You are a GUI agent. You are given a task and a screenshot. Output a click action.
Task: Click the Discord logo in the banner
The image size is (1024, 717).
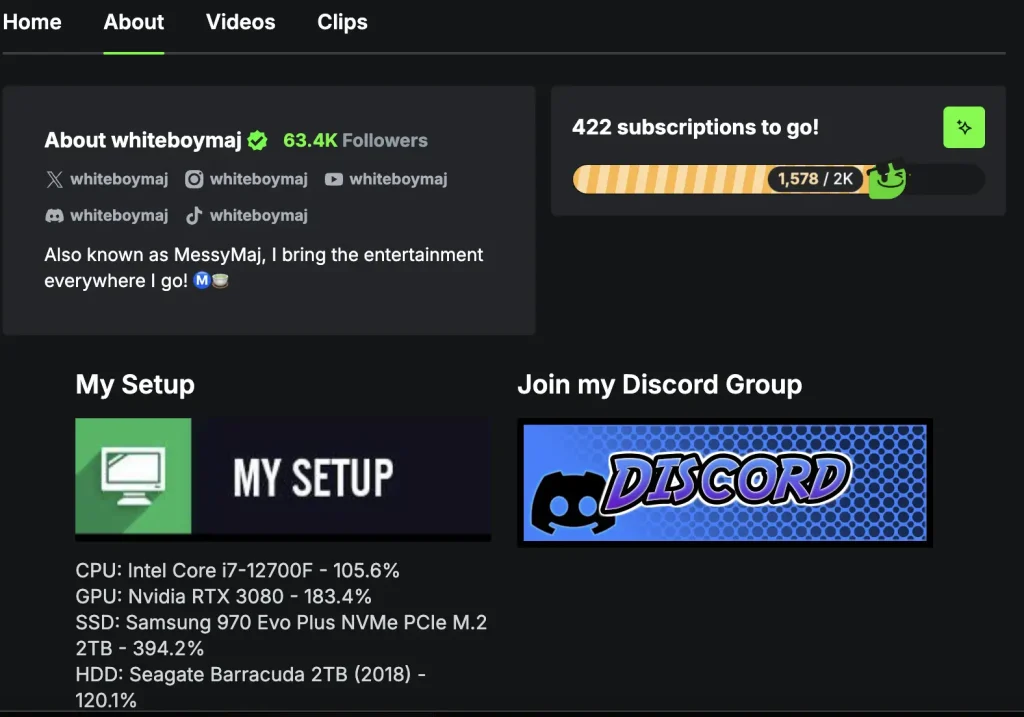coord(572,502)
